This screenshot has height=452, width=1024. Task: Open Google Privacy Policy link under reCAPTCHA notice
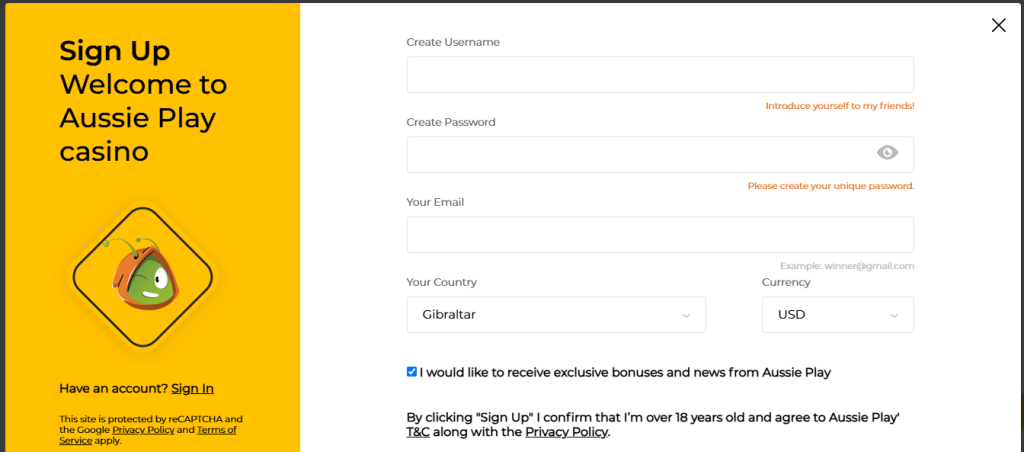(x=143, y=430)
